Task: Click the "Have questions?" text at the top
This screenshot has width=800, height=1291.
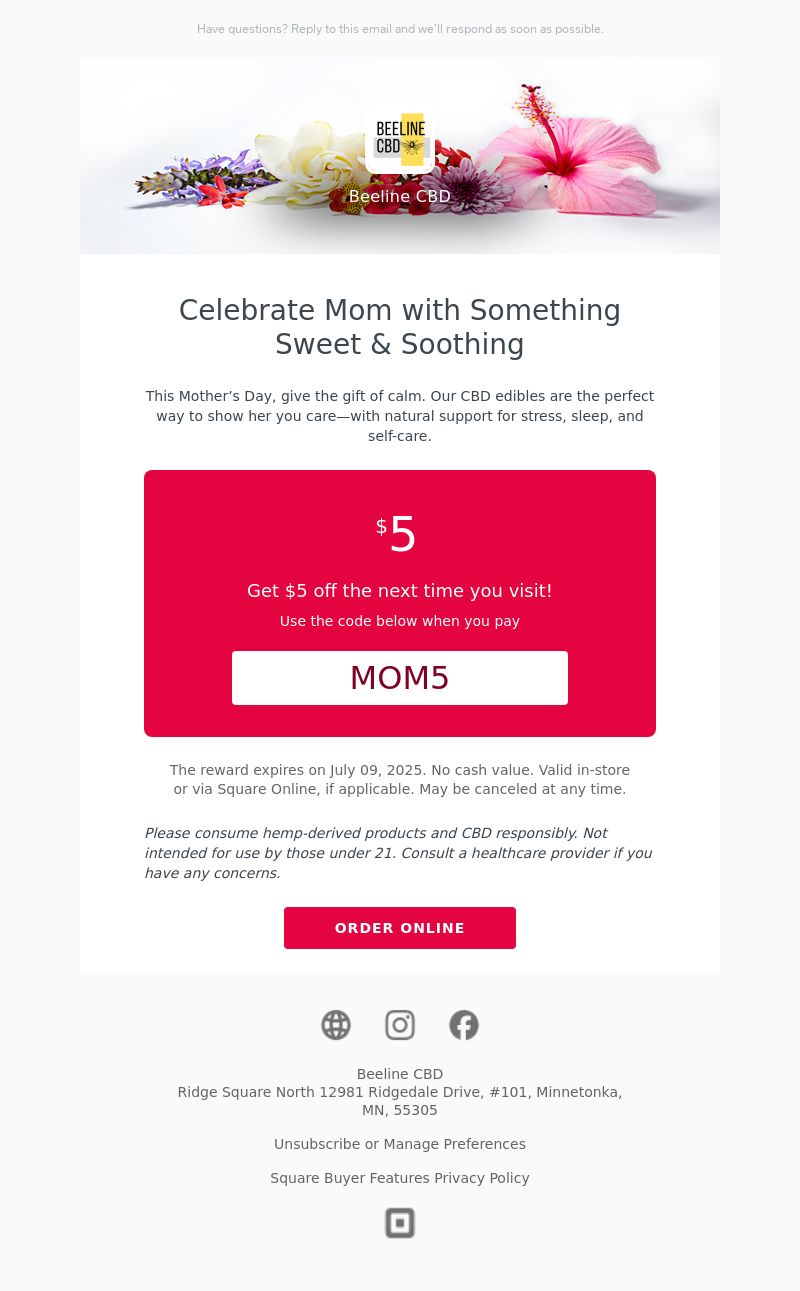Action: click(x=400, y=29)
